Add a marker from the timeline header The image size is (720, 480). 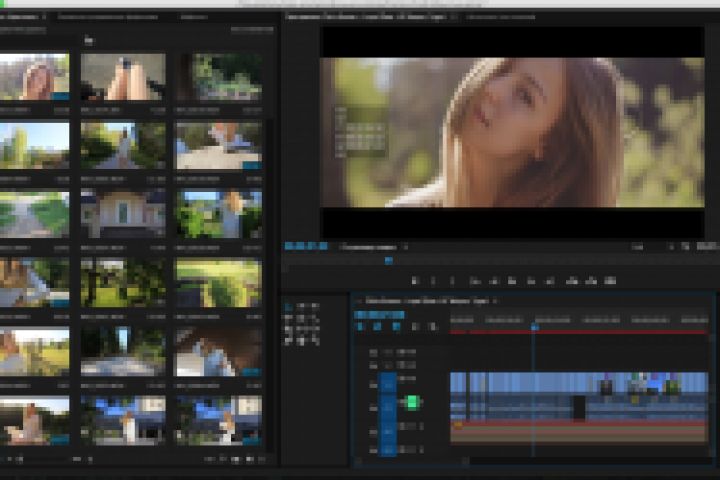(x=416, y=327)
